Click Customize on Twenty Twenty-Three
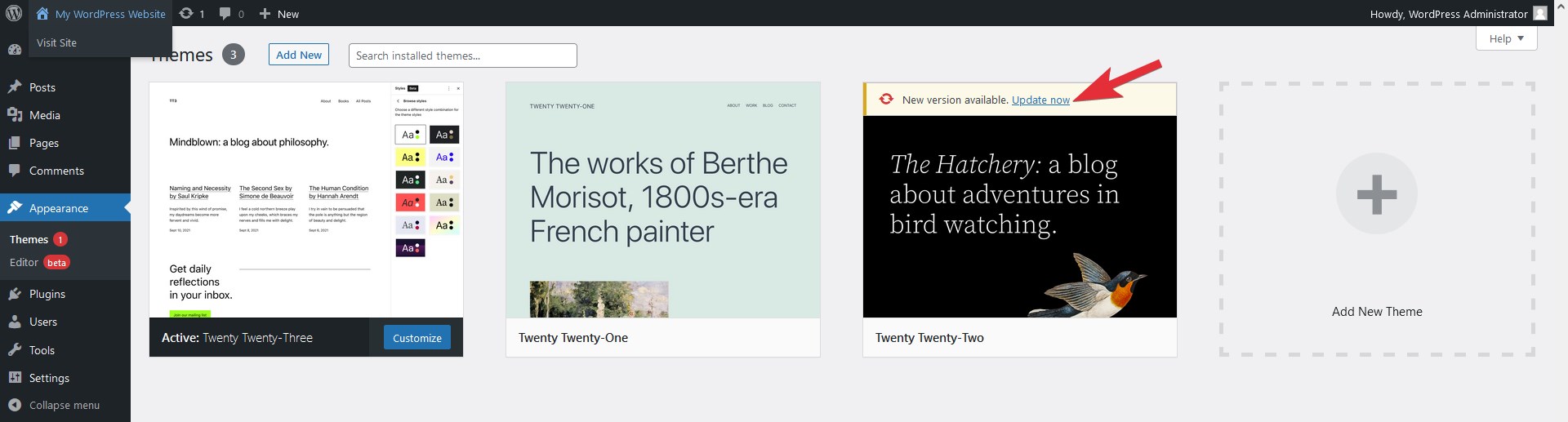The width and height of the screenshot is (1568, 422). pyautogui.click(x=417, y=338)
